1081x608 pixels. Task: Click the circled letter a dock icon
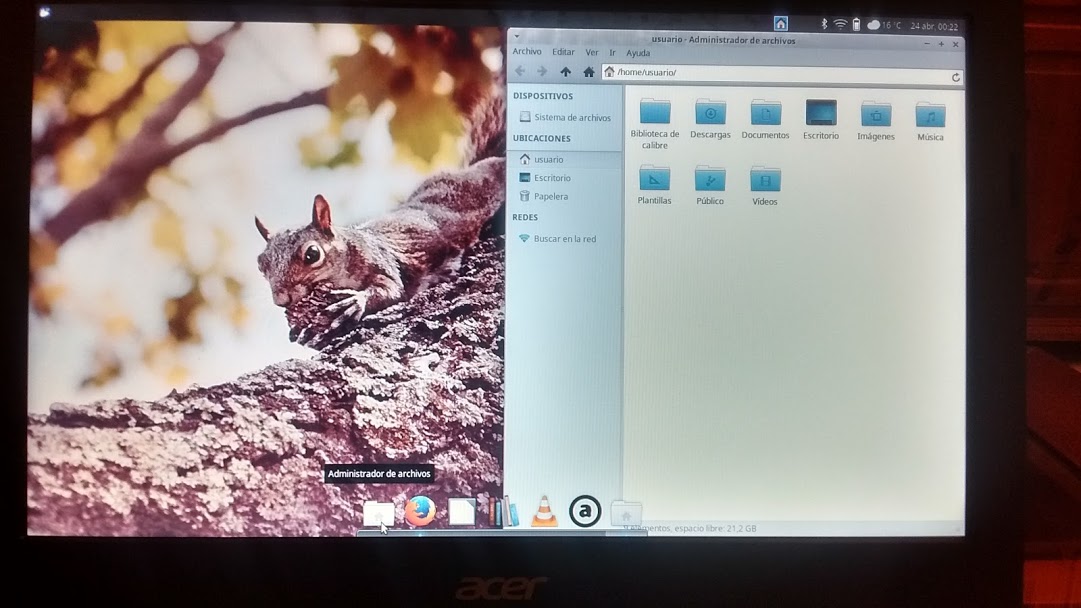585,511
